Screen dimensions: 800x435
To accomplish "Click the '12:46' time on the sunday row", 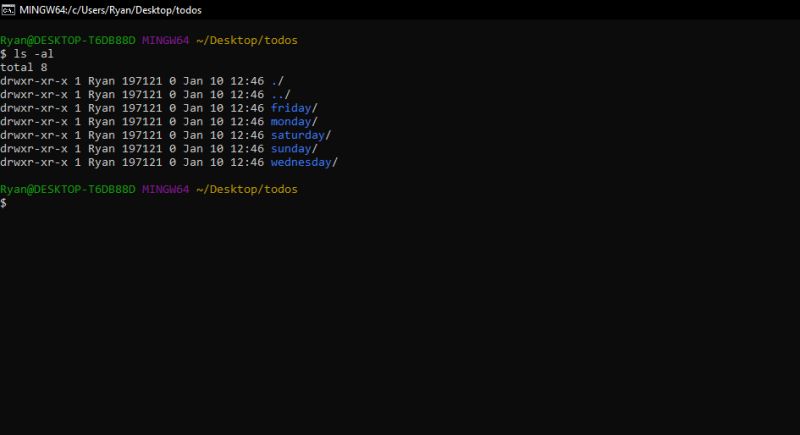I will (x=247, y=148).
